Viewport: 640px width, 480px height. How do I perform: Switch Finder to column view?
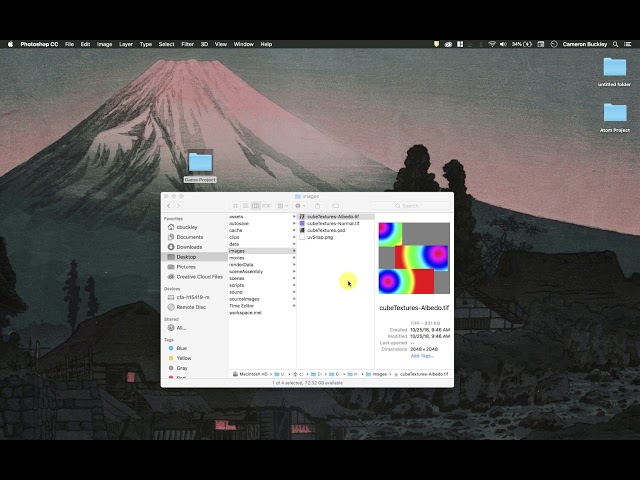tap(256, 206)
